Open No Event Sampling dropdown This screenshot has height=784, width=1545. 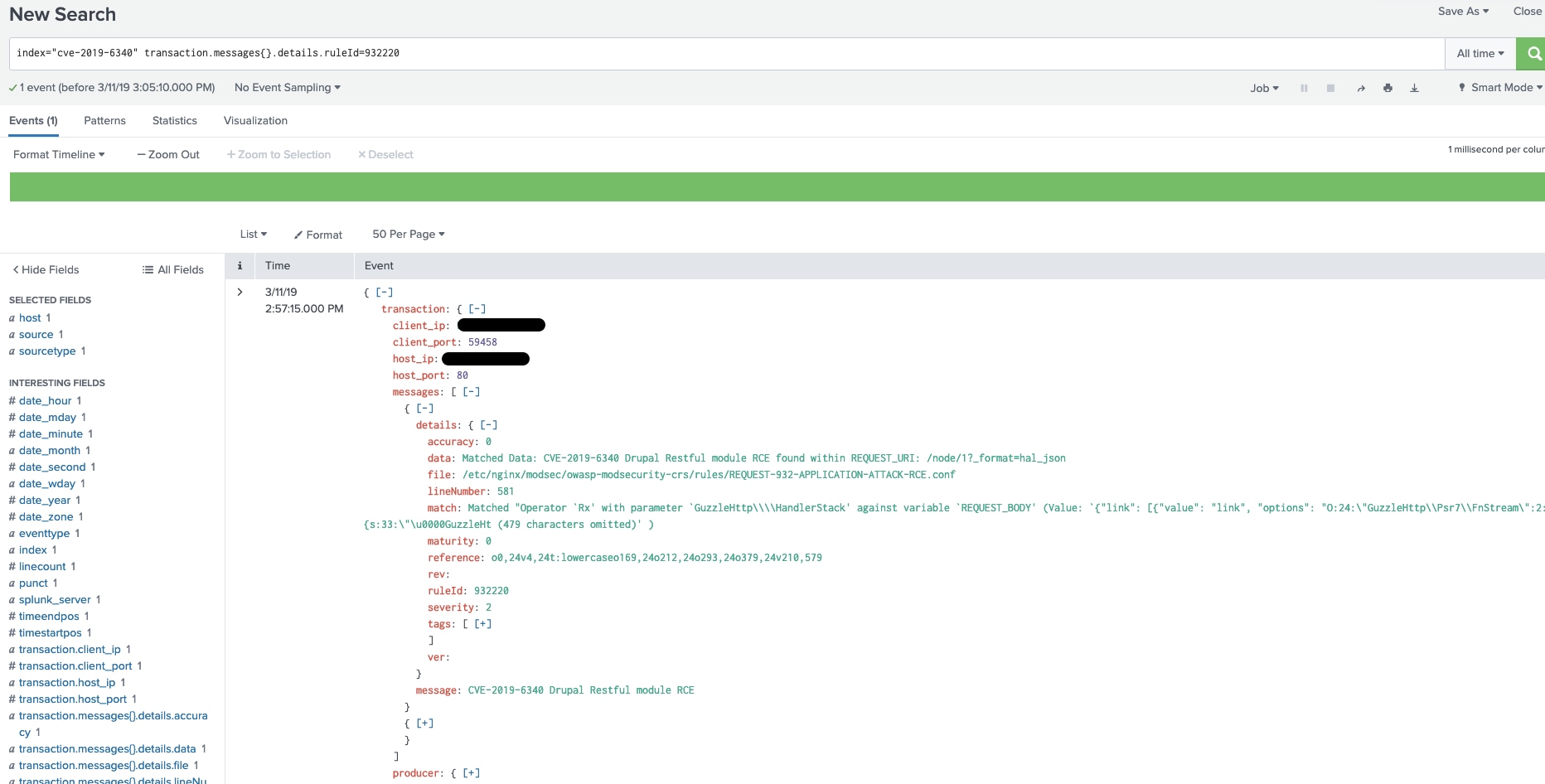(287, 87)
